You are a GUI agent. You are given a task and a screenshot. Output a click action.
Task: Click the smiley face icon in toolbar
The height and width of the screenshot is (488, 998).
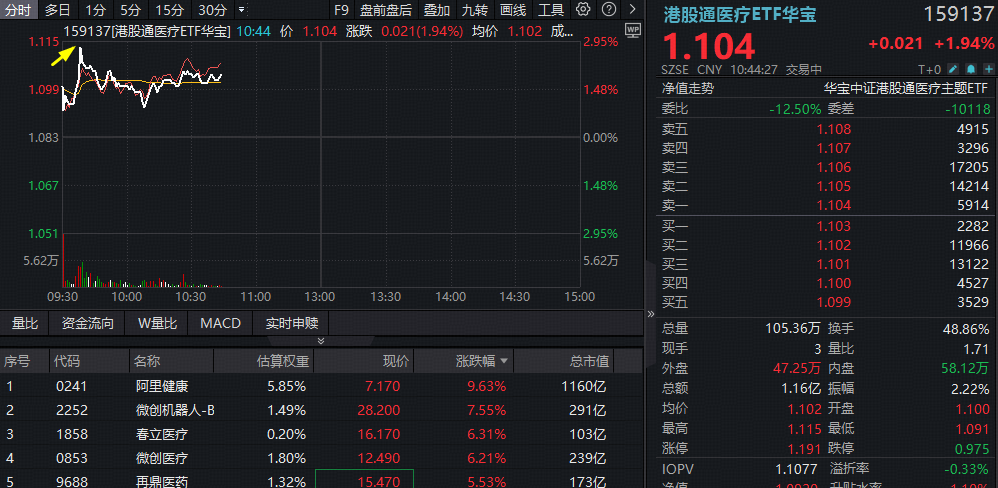(x=608, y=10)
